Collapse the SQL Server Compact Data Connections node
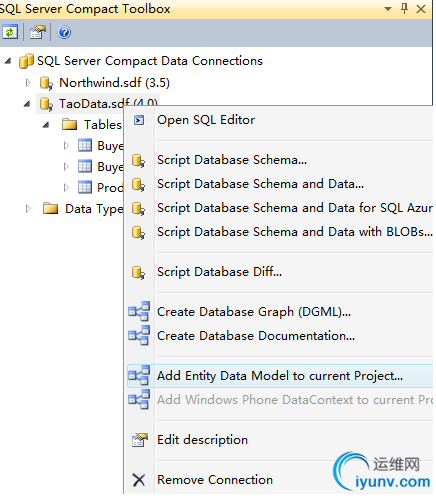Image resolution: width=436 pixels, height=498 pixels. coord(8,61)
